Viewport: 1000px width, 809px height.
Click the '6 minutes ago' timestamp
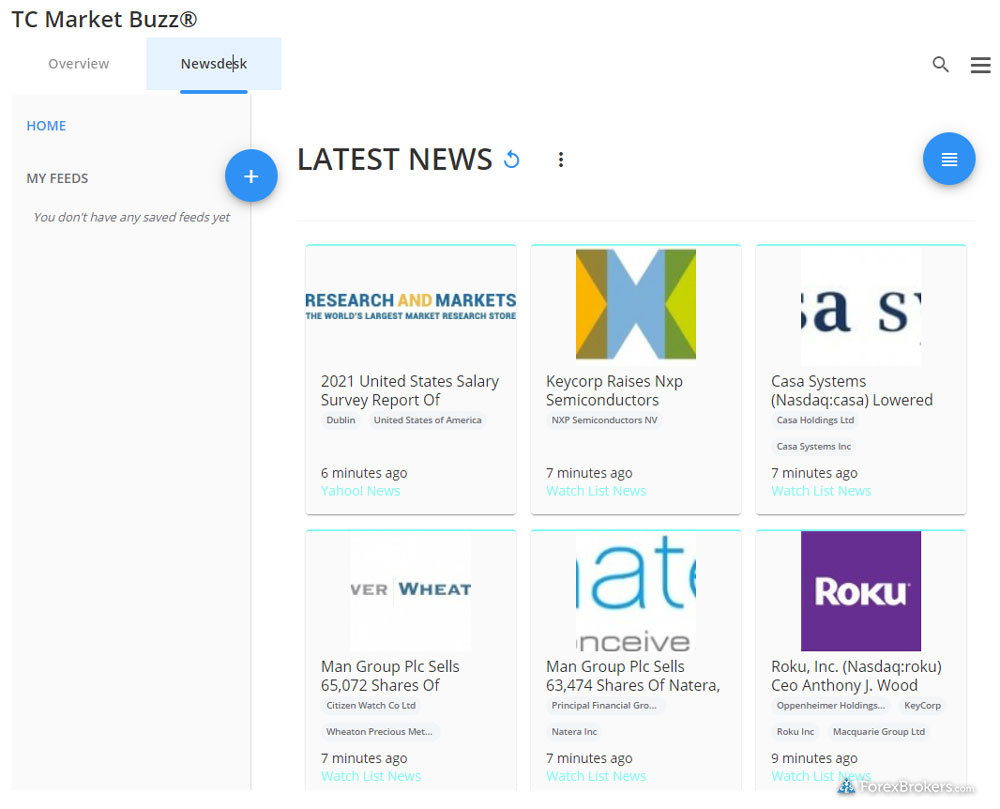point(364,473)
